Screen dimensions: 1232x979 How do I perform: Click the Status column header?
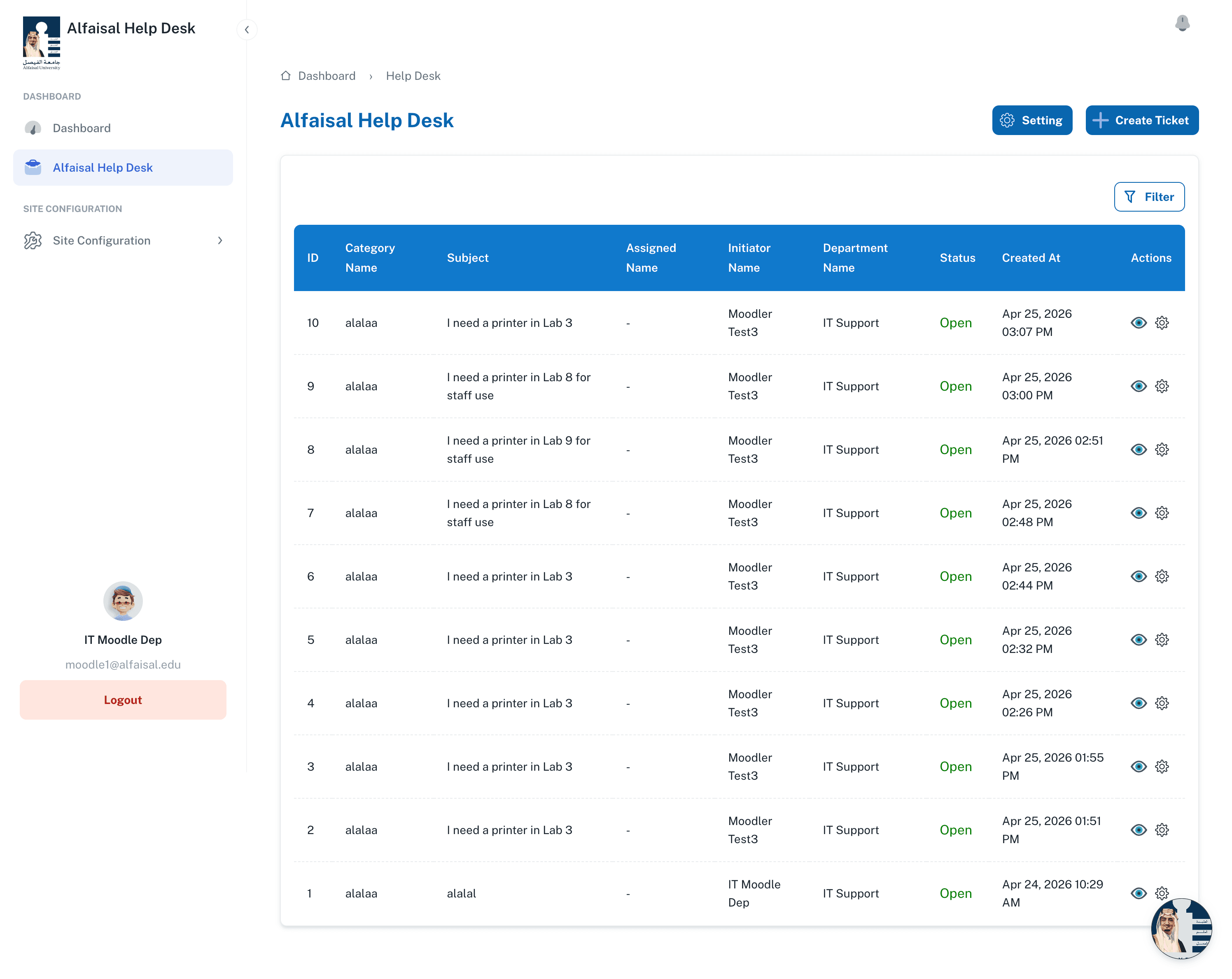tap(957, 258)
